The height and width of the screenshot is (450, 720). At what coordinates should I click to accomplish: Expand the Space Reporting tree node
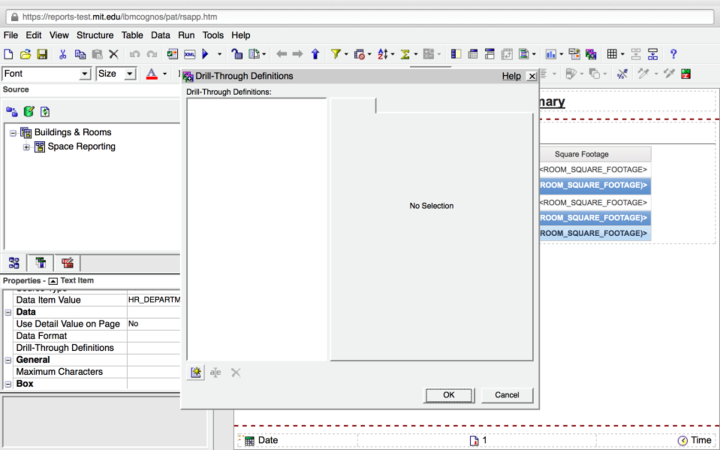27,147
